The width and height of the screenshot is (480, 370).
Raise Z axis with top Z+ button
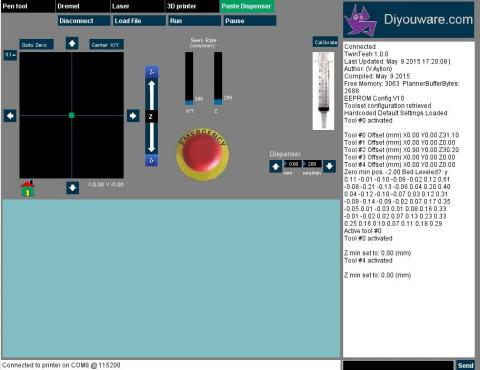pyautogui.click(x=152, y=72)
